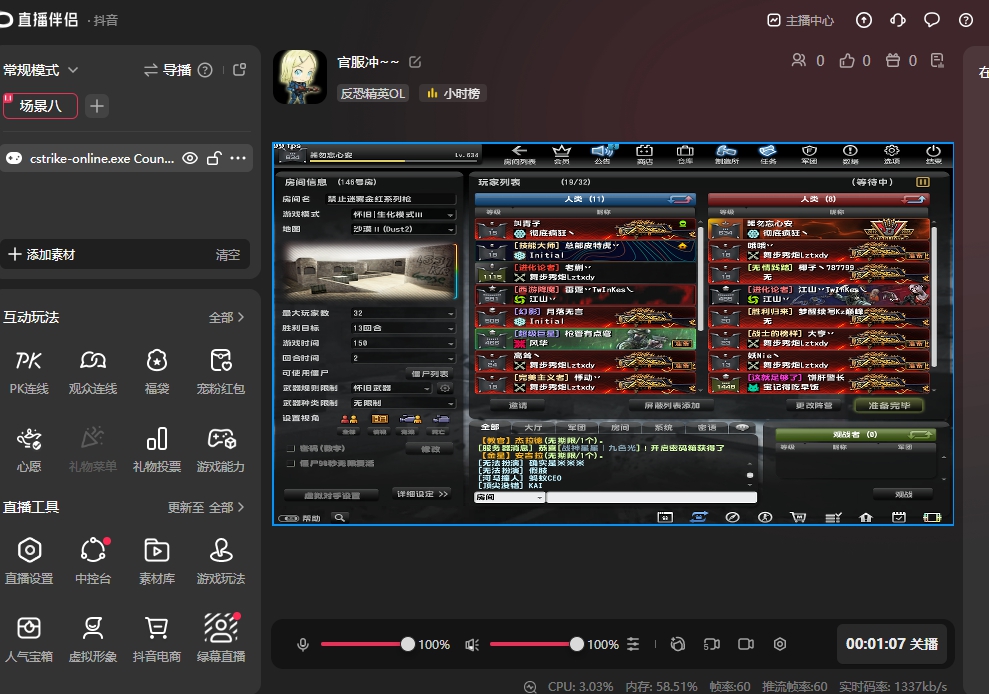The image size is (989, 694).
Task: Expand 直播工具 全部 list
Action: click(226, 507)
